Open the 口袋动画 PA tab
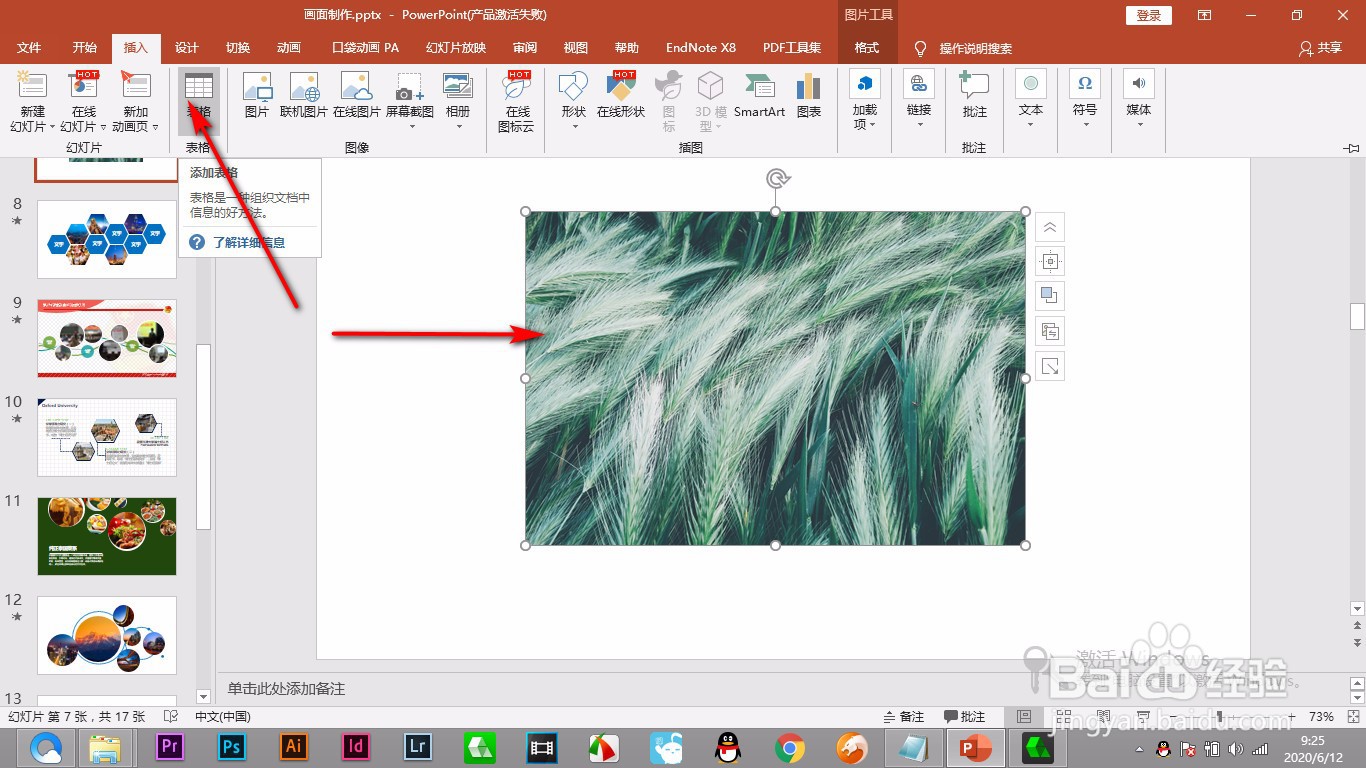 point(365,48)
